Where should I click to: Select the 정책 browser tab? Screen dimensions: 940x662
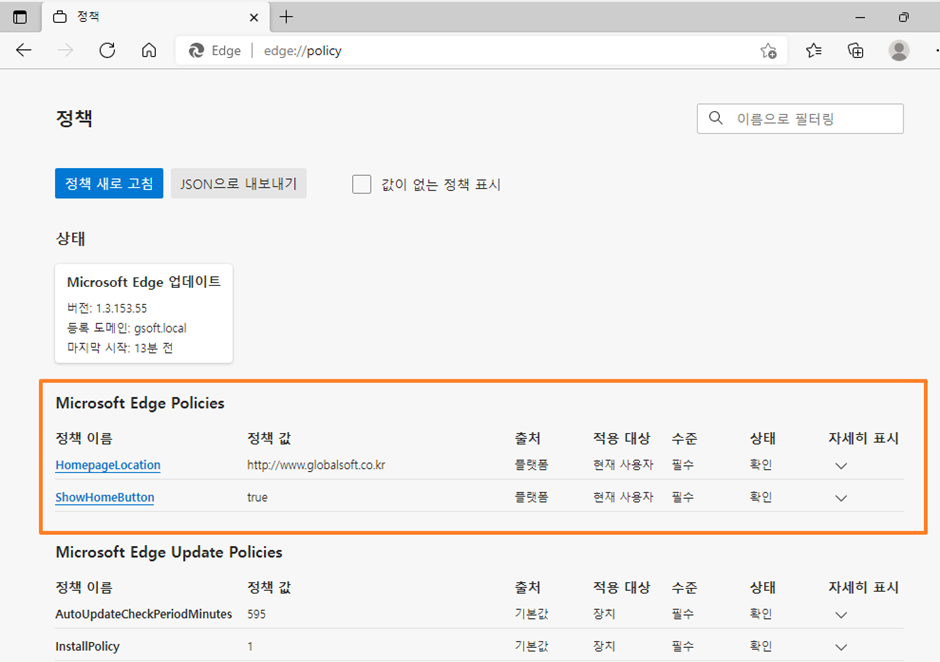point(155,17)
